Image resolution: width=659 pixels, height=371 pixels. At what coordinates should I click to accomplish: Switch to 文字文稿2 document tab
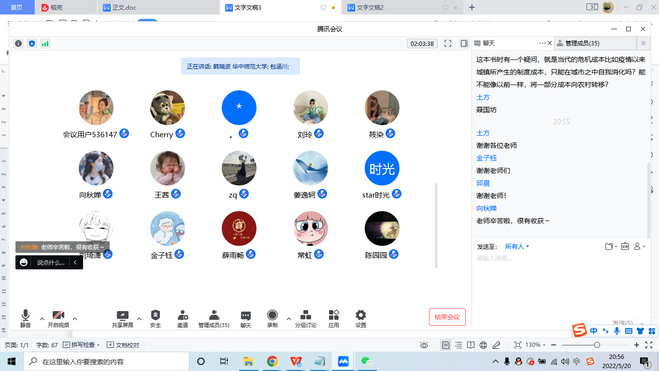click(370, 8)
